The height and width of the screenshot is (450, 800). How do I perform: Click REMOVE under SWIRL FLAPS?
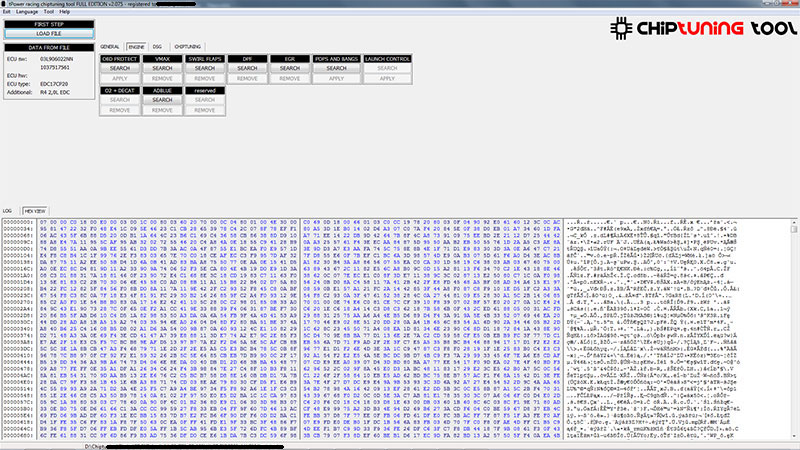click(205, 79)
